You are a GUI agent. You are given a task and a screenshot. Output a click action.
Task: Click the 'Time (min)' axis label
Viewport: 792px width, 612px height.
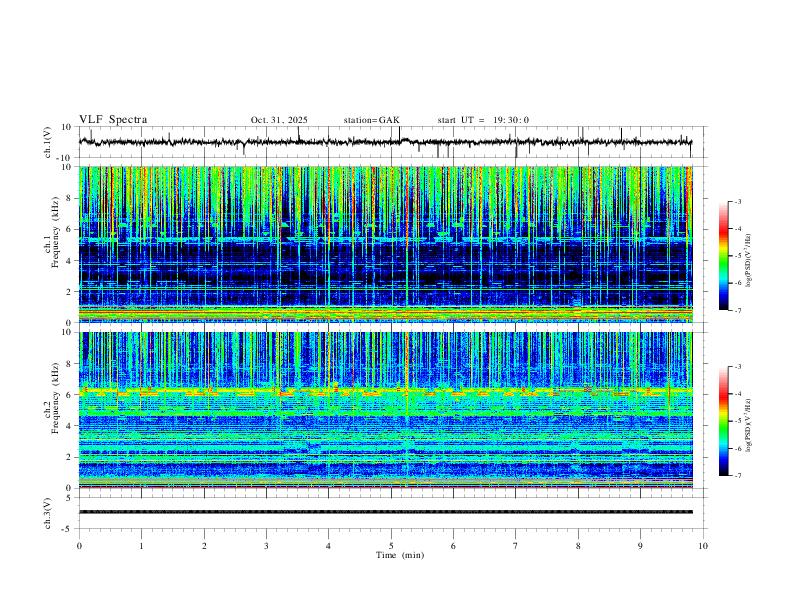(x=400, y=555)
